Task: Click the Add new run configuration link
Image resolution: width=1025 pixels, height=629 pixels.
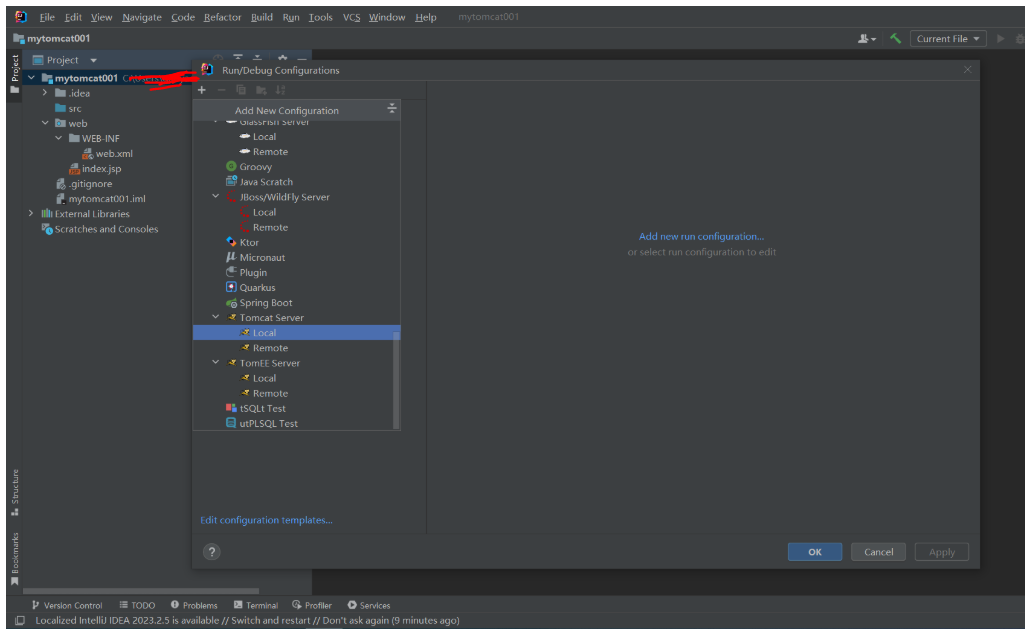Action: tap(701, 237)
